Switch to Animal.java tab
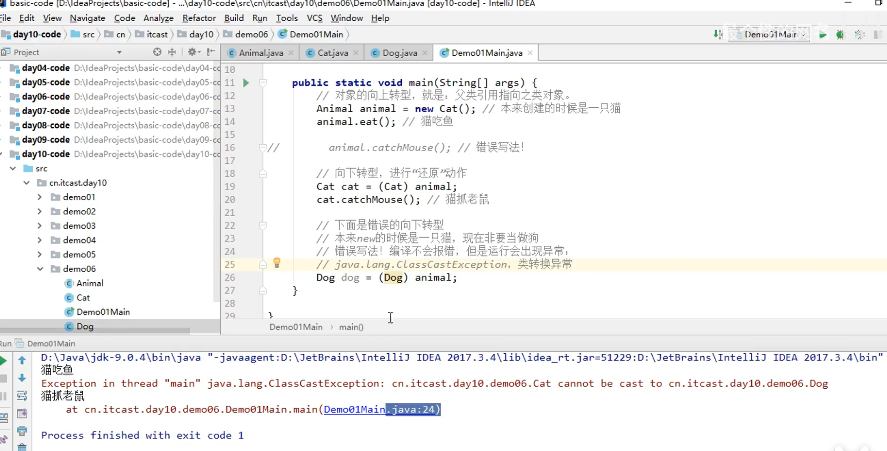 (x=260, y=53)
